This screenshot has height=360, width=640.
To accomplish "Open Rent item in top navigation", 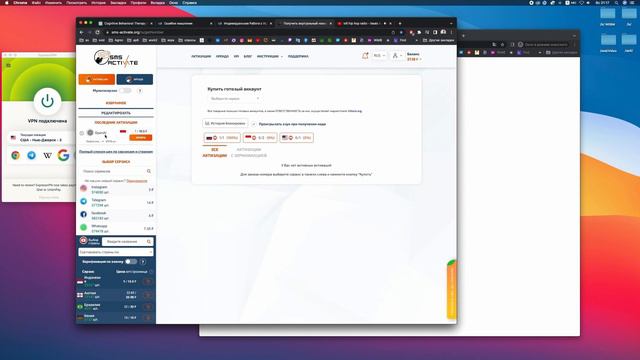I will (x=222, y=56).
